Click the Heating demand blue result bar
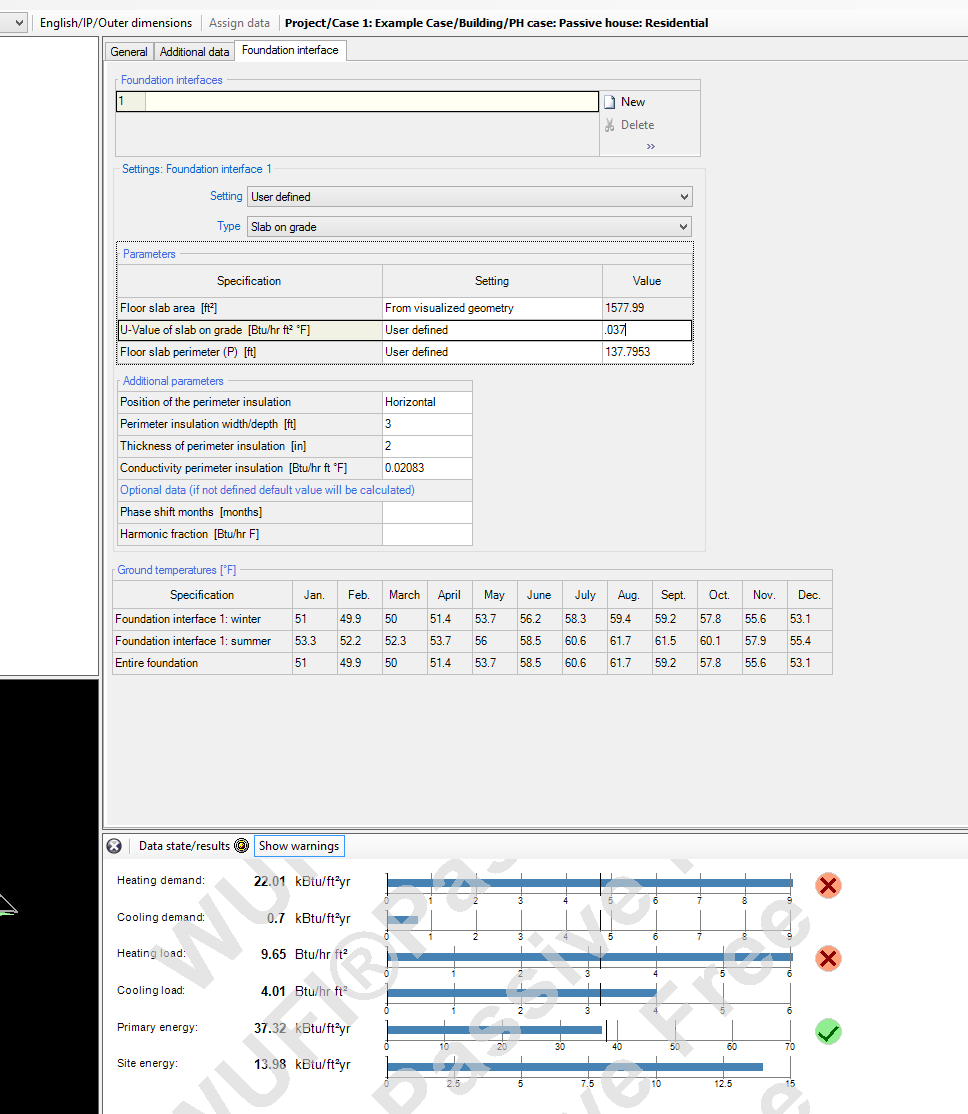The width and height of the screenshot is (968, 1114). click(589, 882)
